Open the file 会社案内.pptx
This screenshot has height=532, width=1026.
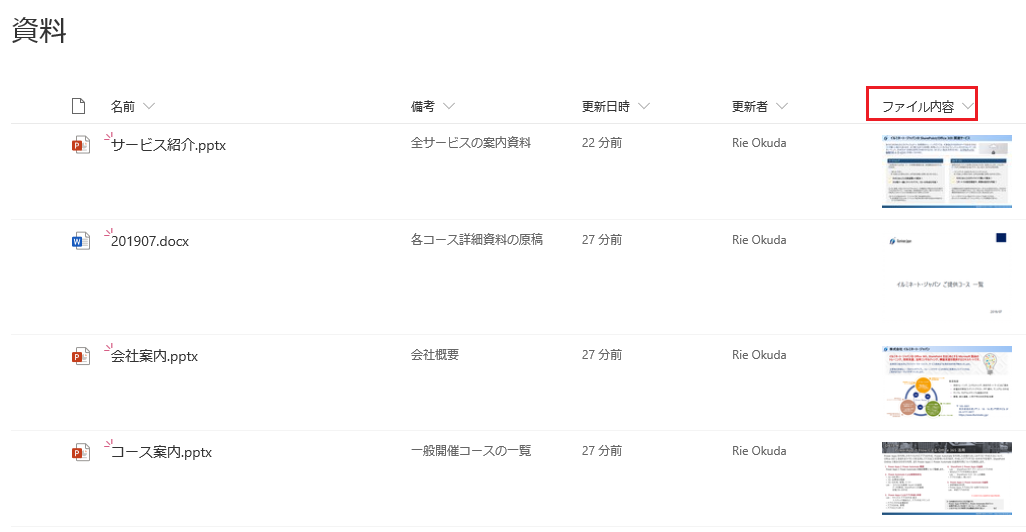[x=154, y=357]
